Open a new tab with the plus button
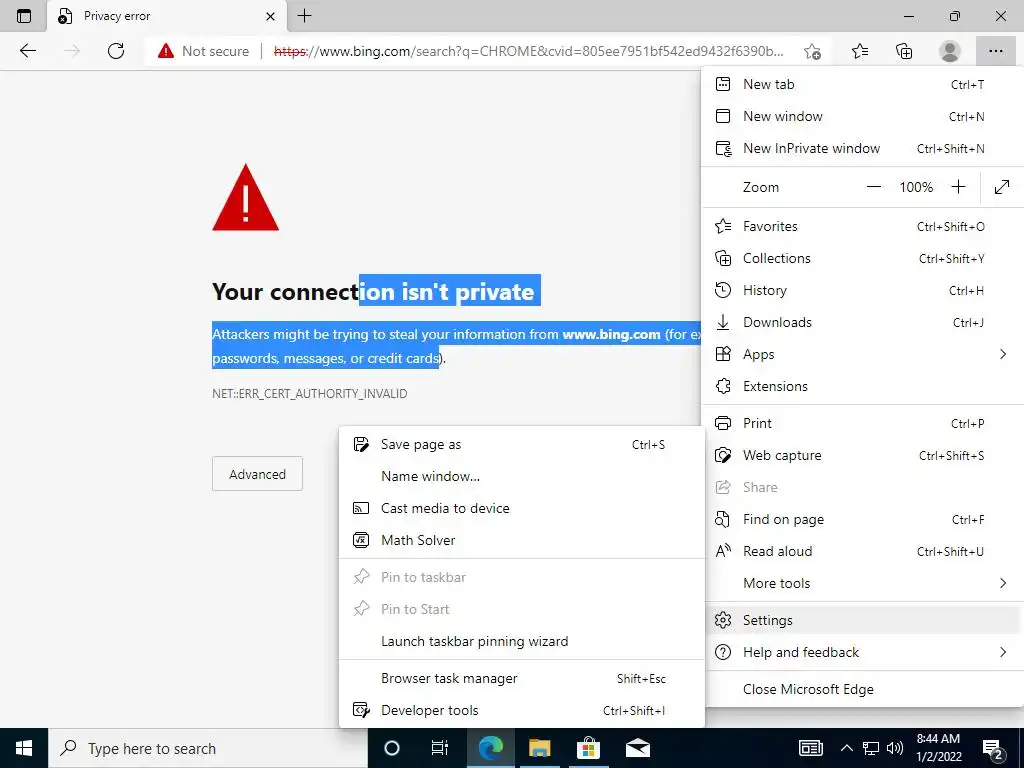The width and height of the screenshot is (1024, 768). pos(304,16)
